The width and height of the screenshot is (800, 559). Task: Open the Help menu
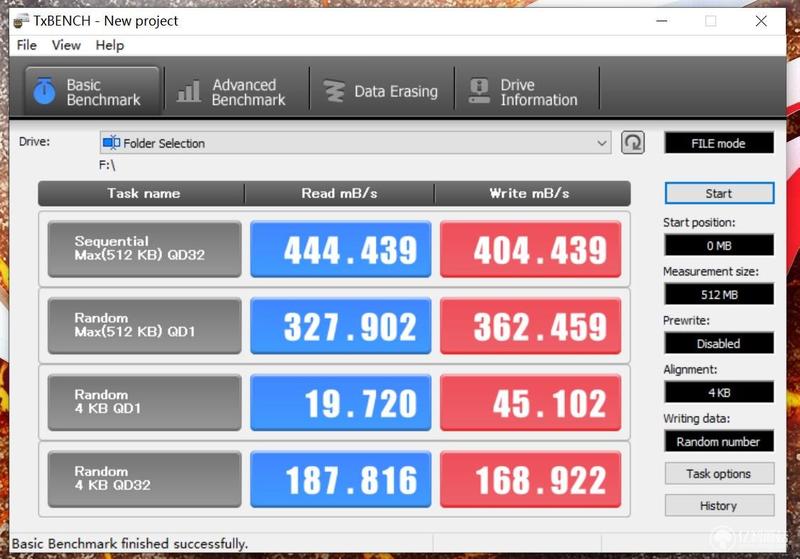pos(110,45)
